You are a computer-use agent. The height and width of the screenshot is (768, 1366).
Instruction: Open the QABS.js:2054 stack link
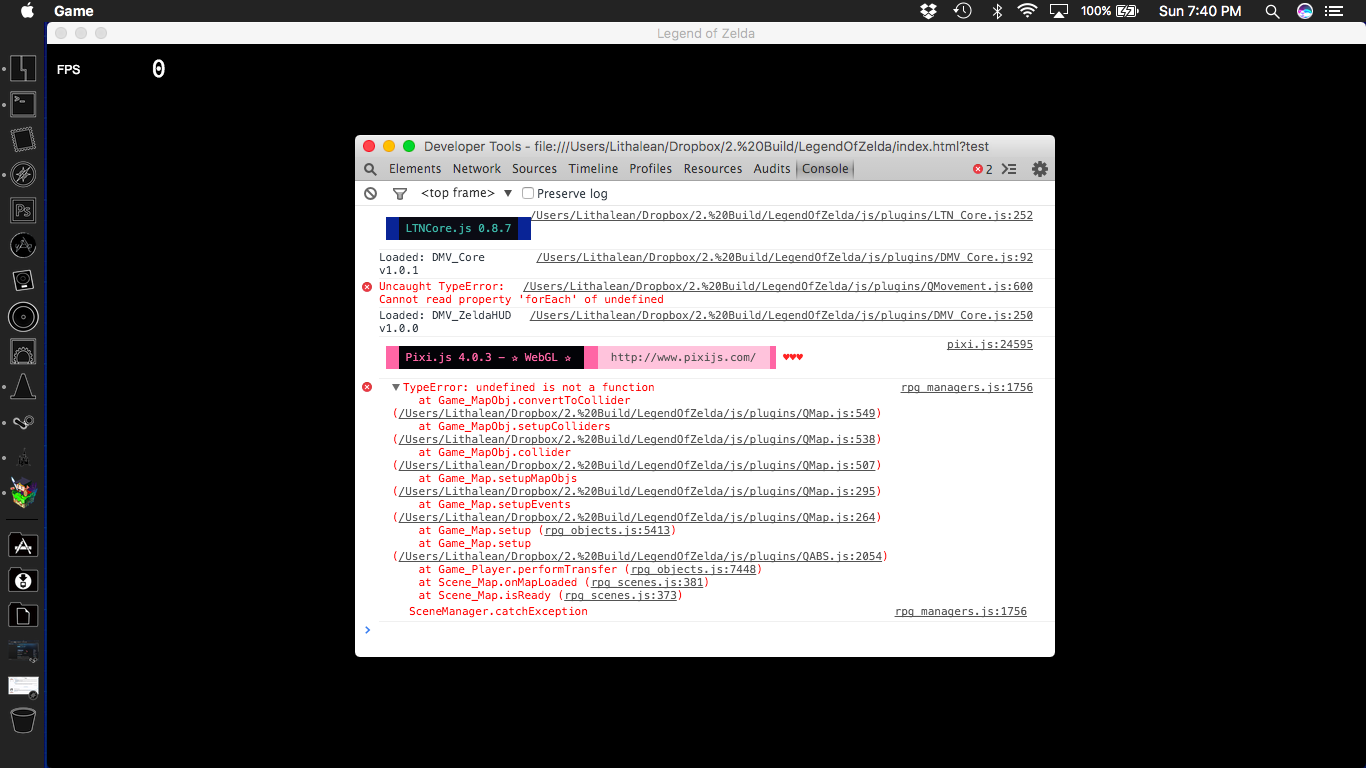coord(640,556)
